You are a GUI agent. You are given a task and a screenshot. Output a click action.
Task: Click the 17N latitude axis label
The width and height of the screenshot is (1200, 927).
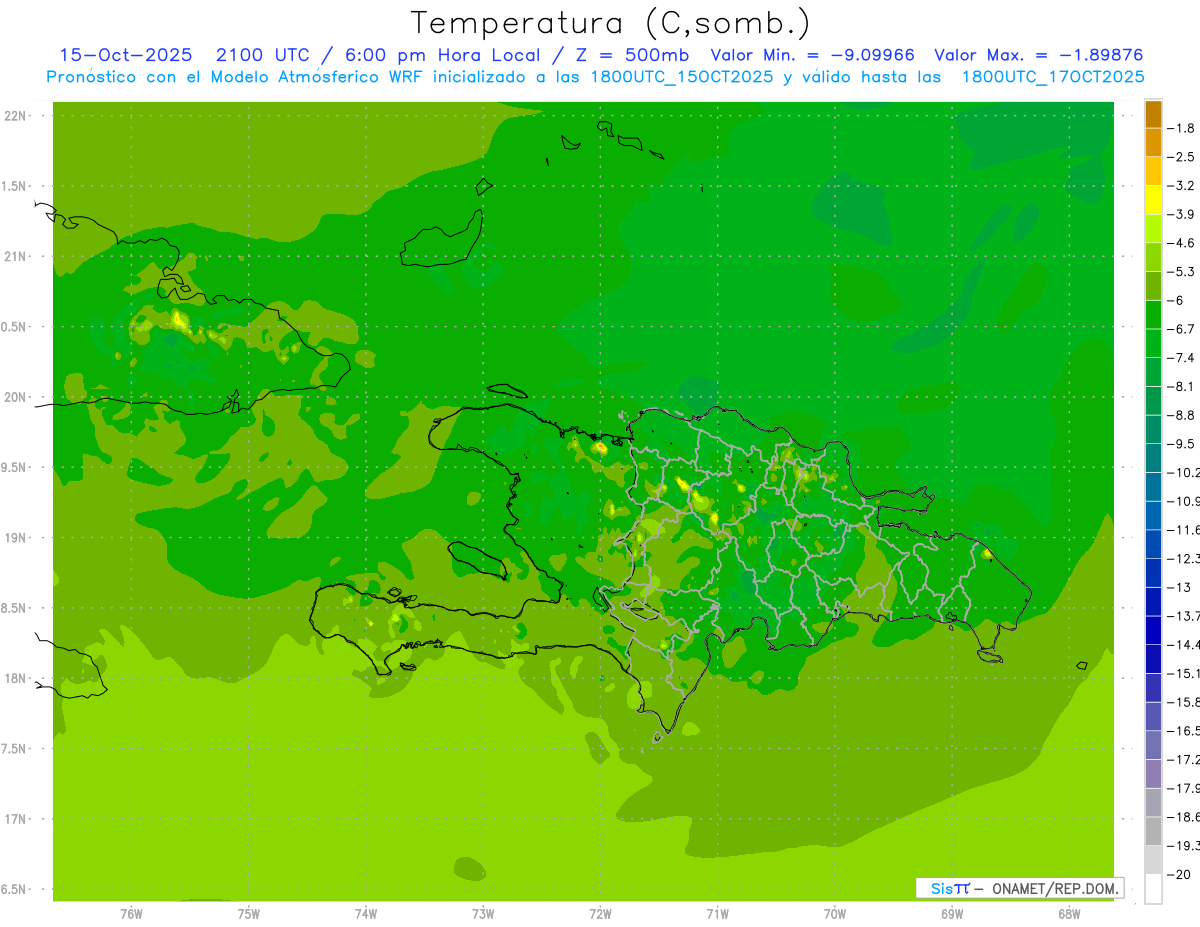point(17,819)
